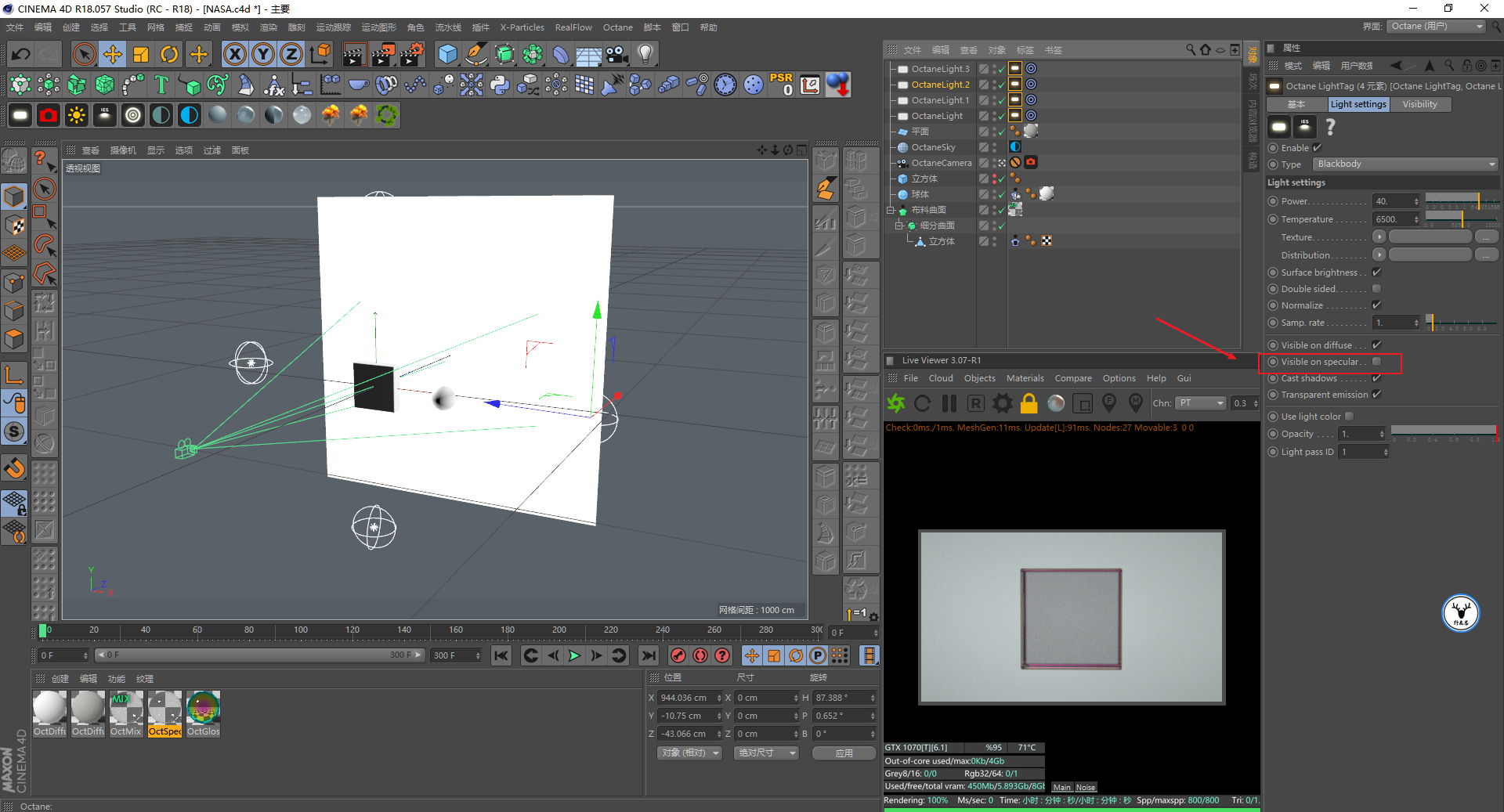Open the 绝对尺寸 size dropdown
1504x812 pixels.
coord(766,753)
